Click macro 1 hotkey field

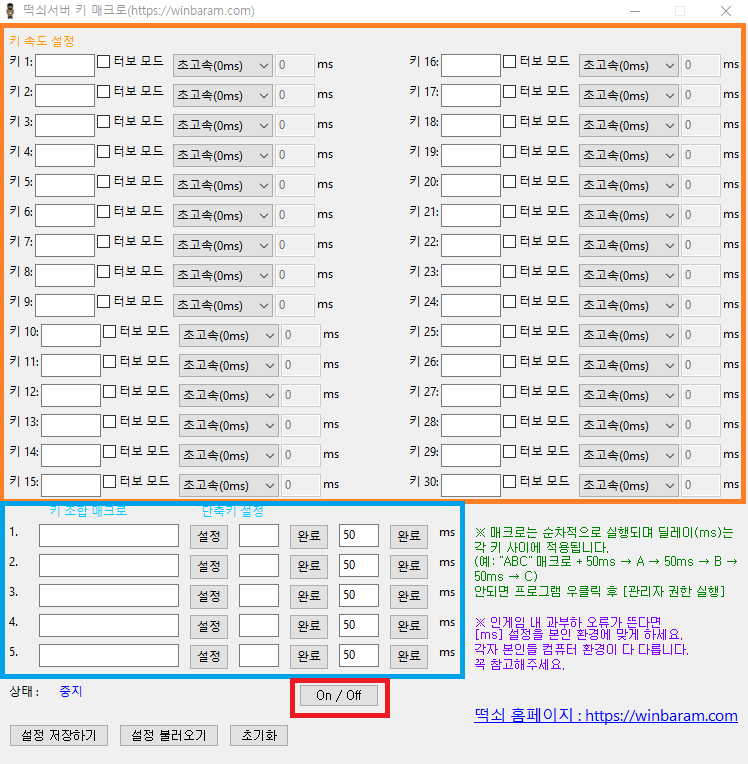[x=259, y=535]
